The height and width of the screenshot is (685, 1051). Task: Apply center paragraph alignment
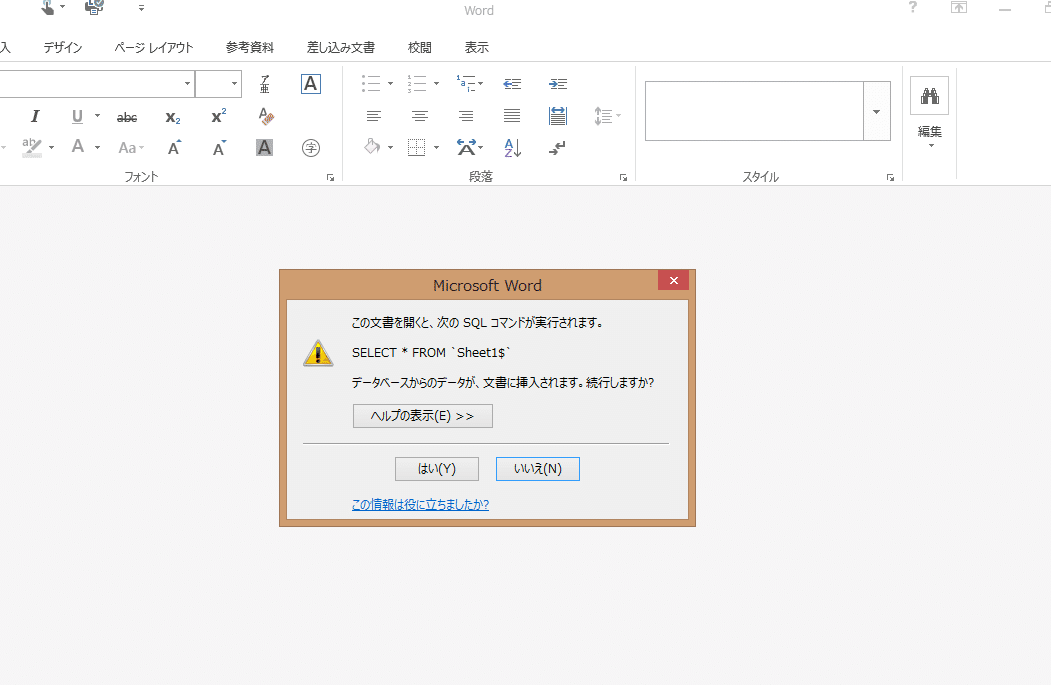click(x=420, y=115)
